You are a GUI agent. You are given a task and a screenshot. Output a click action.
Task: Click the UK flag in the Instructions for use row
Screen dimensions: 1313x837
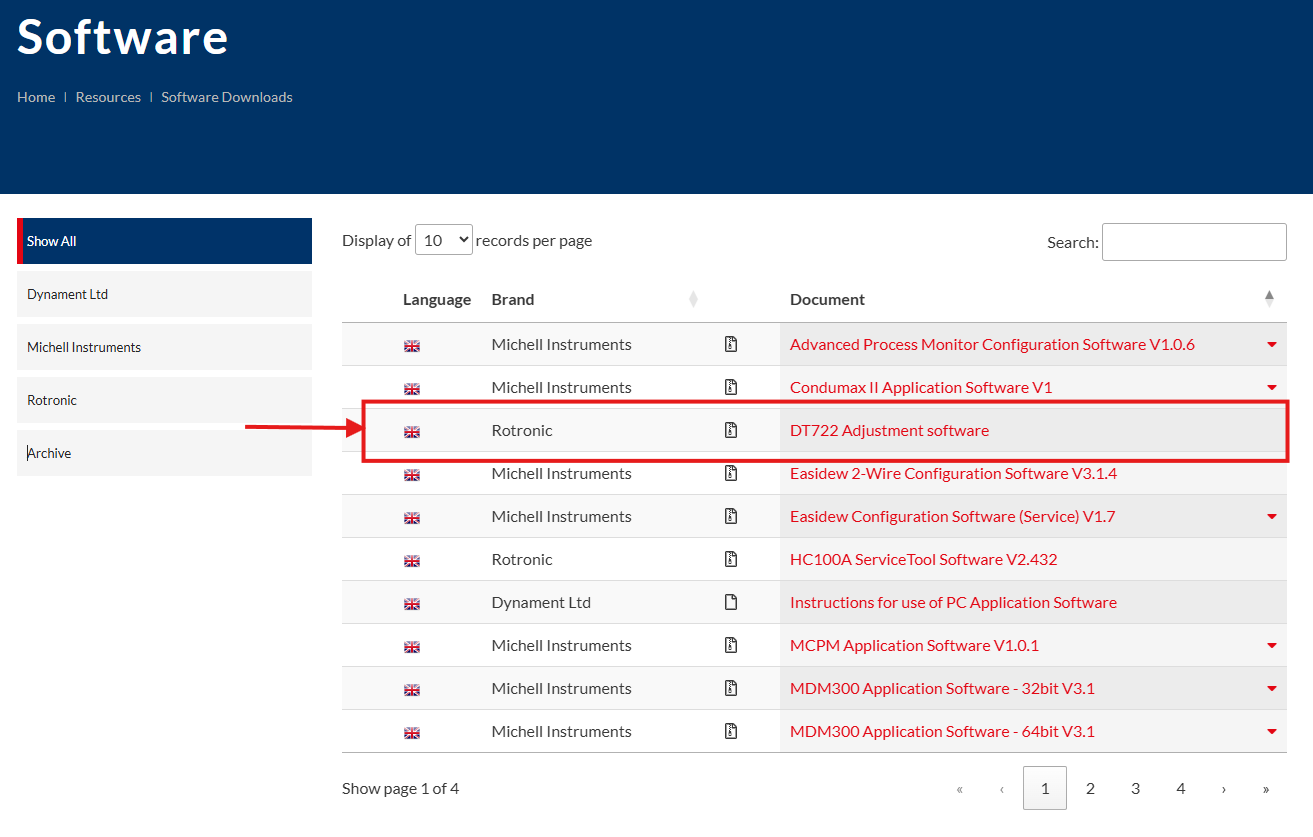pyautogui.click(x=412, y=604)
